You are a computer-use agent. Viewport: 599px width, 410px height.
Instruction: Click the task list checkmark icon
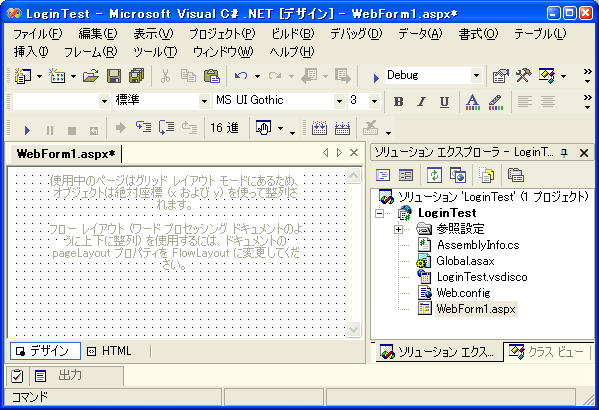17,376
